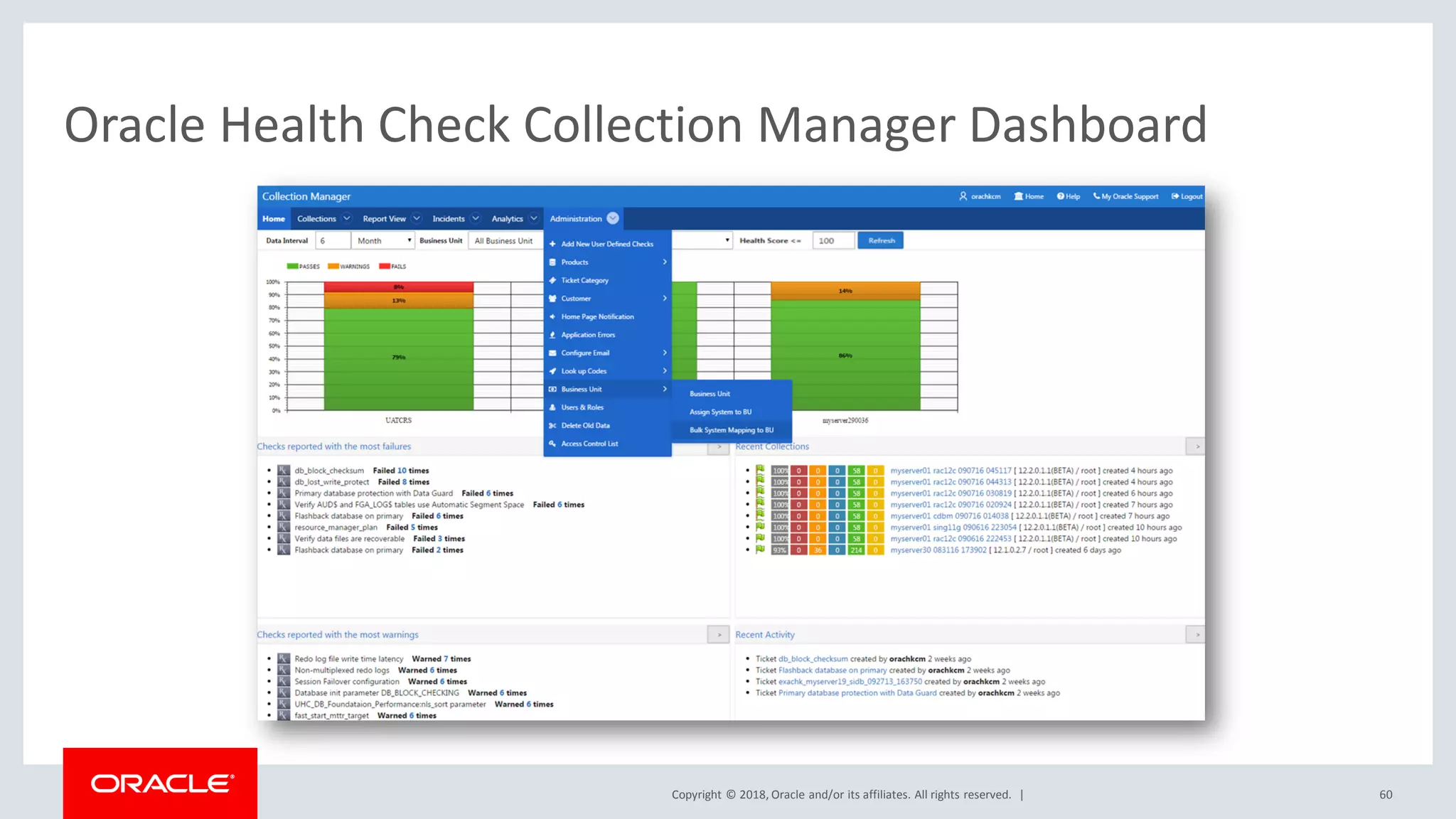The height and width of the screenshot is (819, 1456).
Task: Click green flag for myserver30 083116 collection
Action: point(760,549)
